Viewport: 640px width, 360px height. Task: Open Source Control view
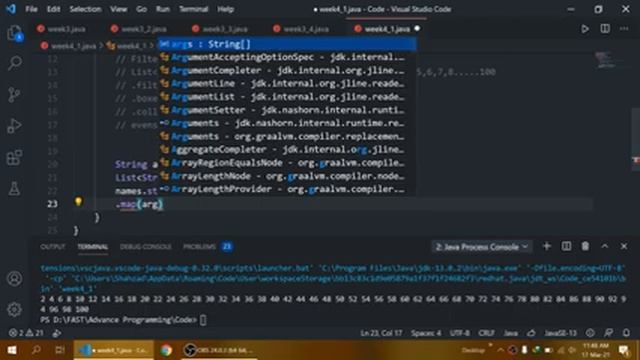[15, 95]
